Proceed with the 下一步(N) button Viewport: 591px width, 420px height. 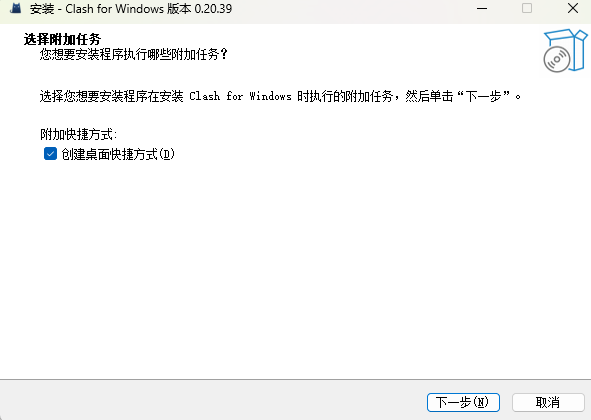[x=463, y=402]
